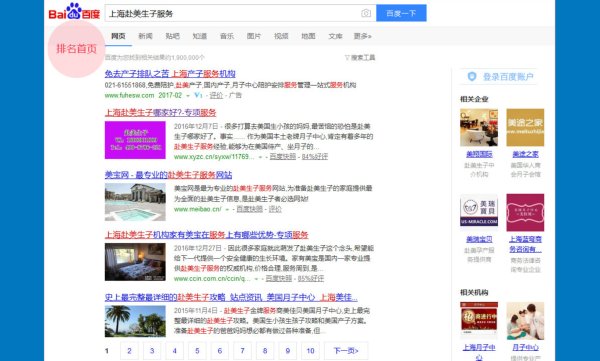
Task: Click the purple thumbnail of second result
Action: coord(135,140)
